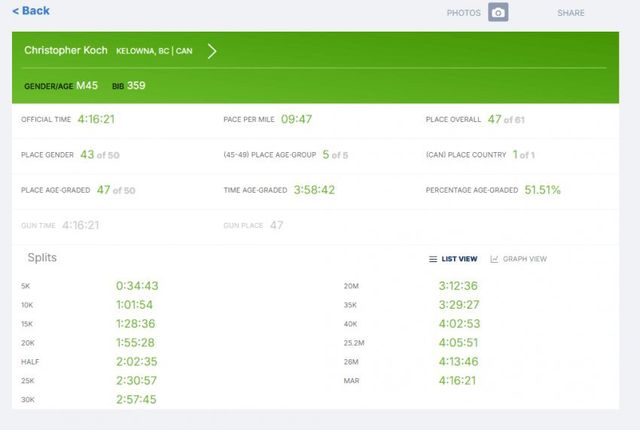The height and width of the screenshot is (430, 640).
Task: Go back using the Back link
Action: pos(31,11)
